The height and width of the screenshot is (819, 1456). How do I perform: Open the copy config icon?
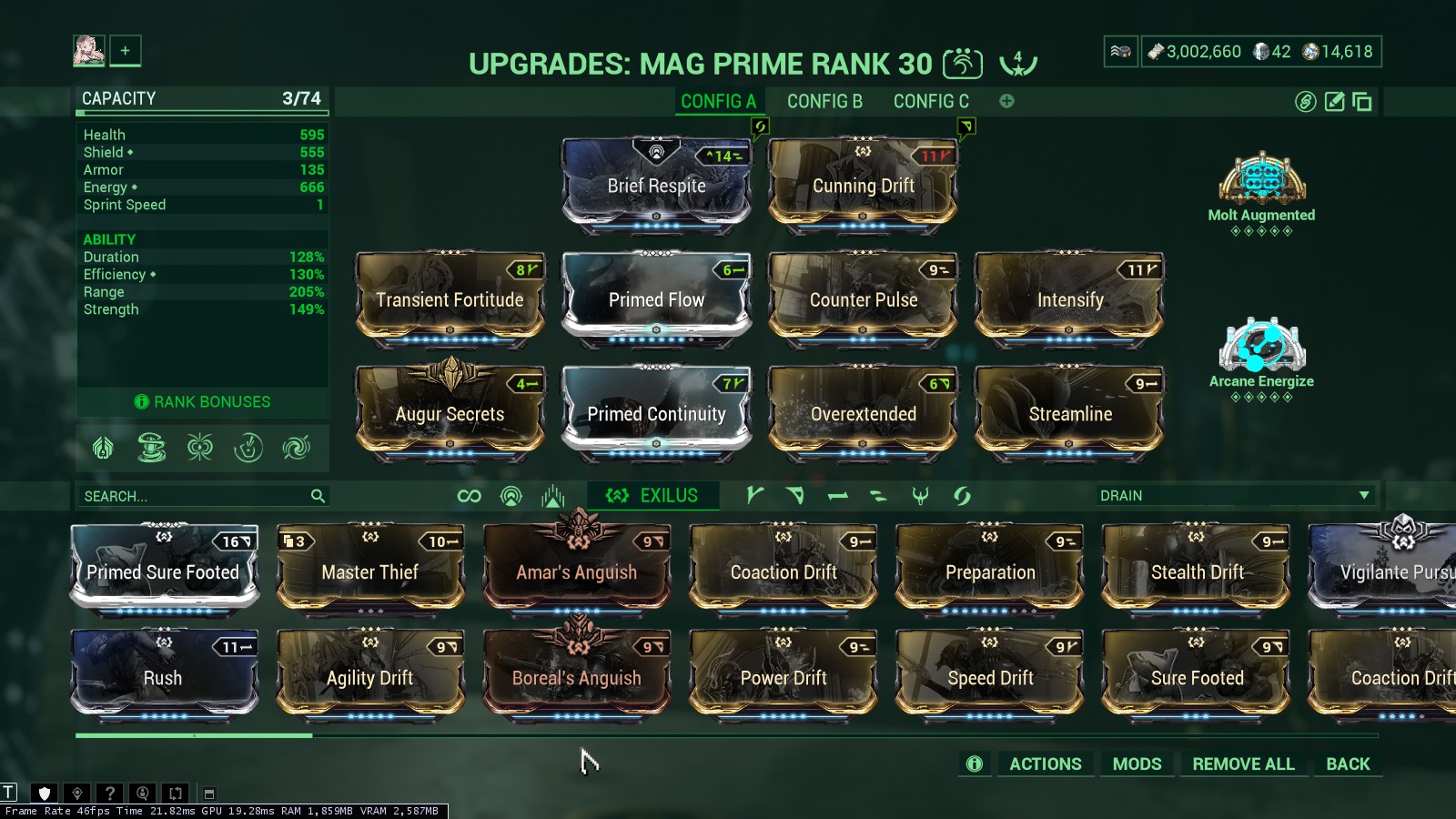tap(1362, 102)
